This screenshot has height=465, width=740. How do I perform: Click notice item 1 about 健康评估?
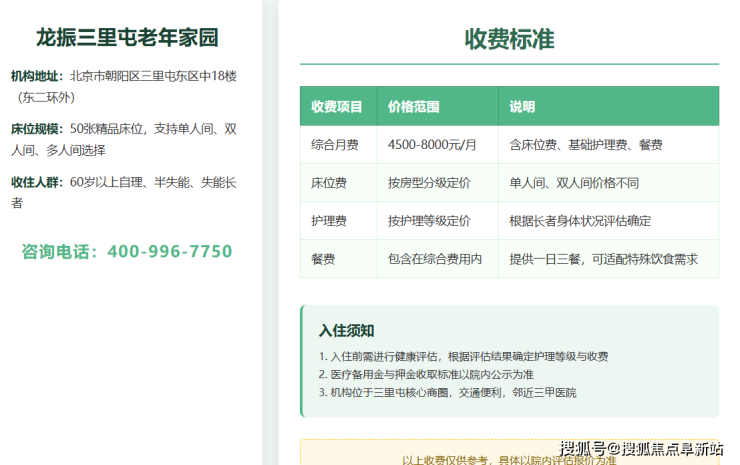[463, 356]
